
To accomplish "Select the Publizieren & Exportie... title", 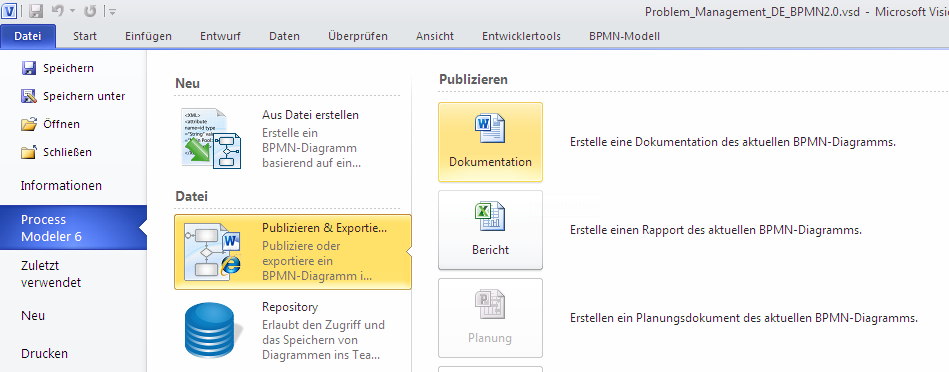I will (x=324, y=228).
